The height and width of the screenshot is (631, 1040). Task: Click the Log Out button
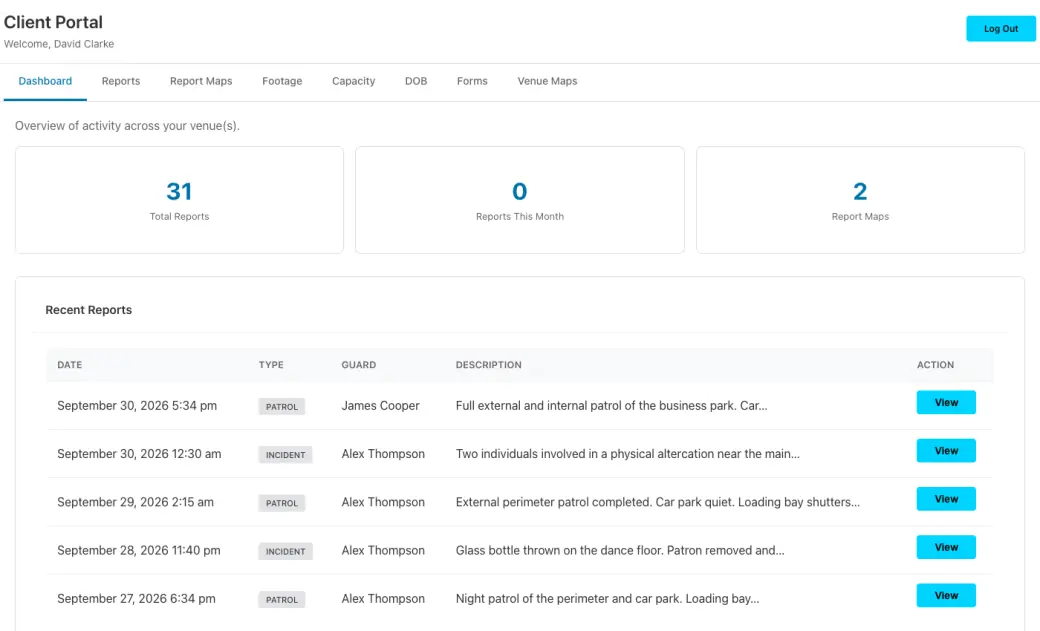point(1001,29)
